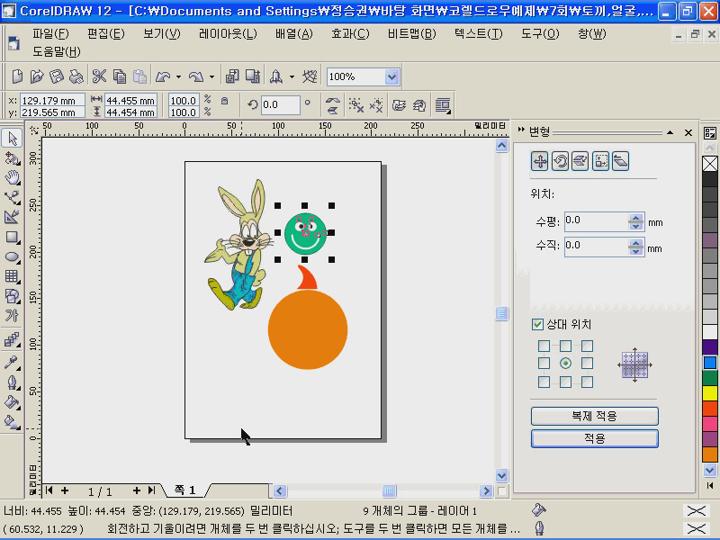Screen dimensions: 720x540
Task: Check the bottom-left anchor box
Action: click(x=544, y=382)
